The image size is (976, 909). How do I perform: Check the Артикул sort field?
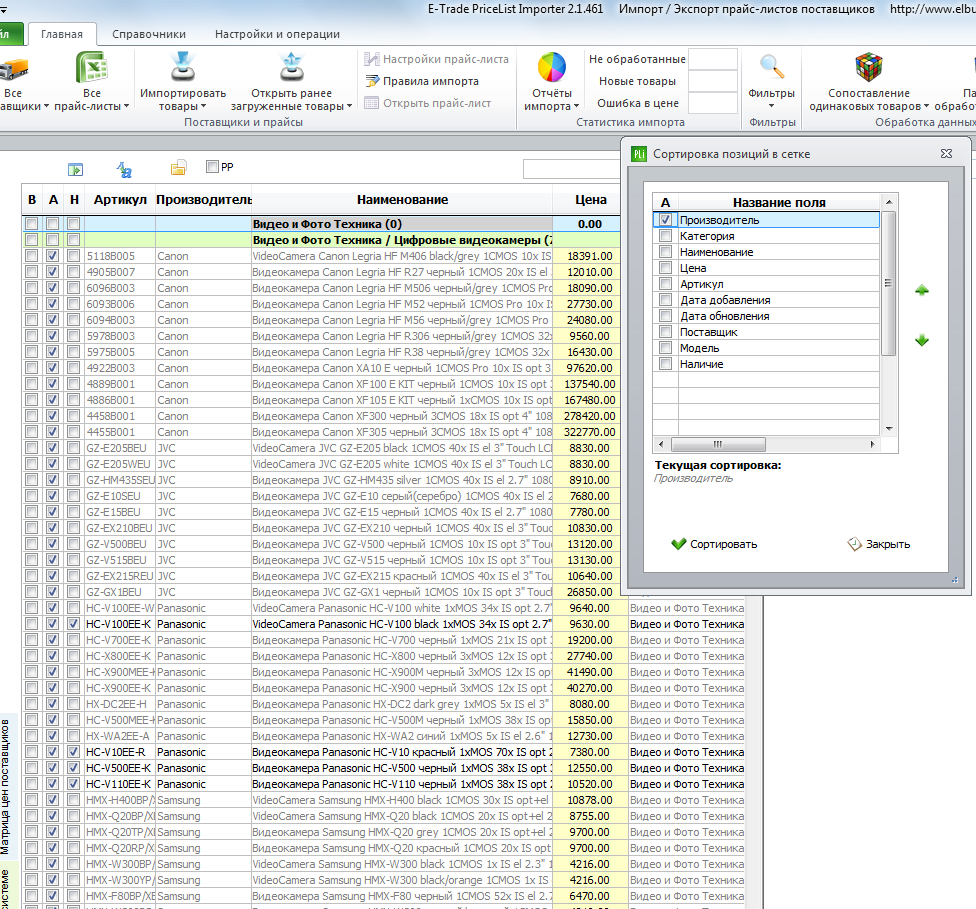[x=665, y=284]
